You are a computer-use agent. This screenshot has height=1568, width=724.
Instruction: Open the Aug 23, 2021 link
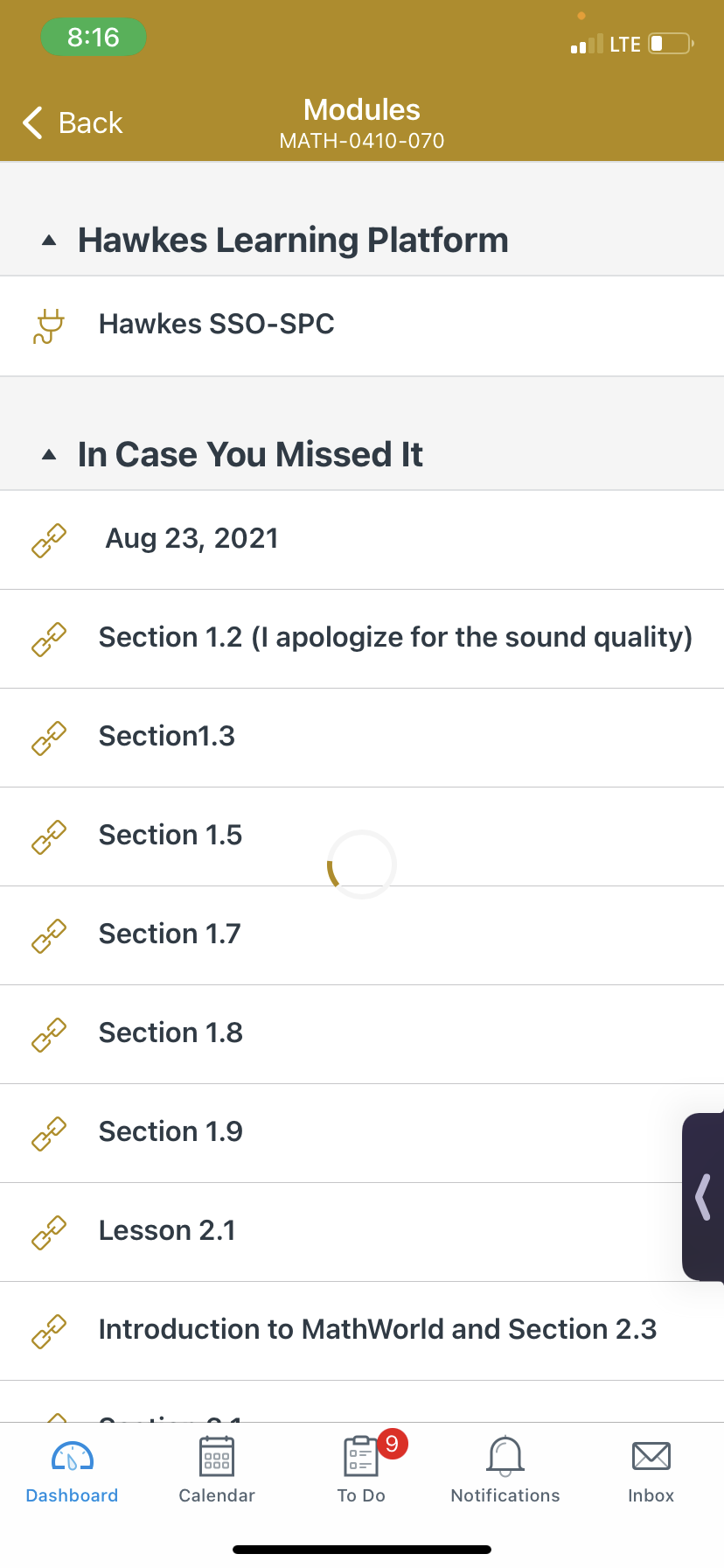click(362, 540)
